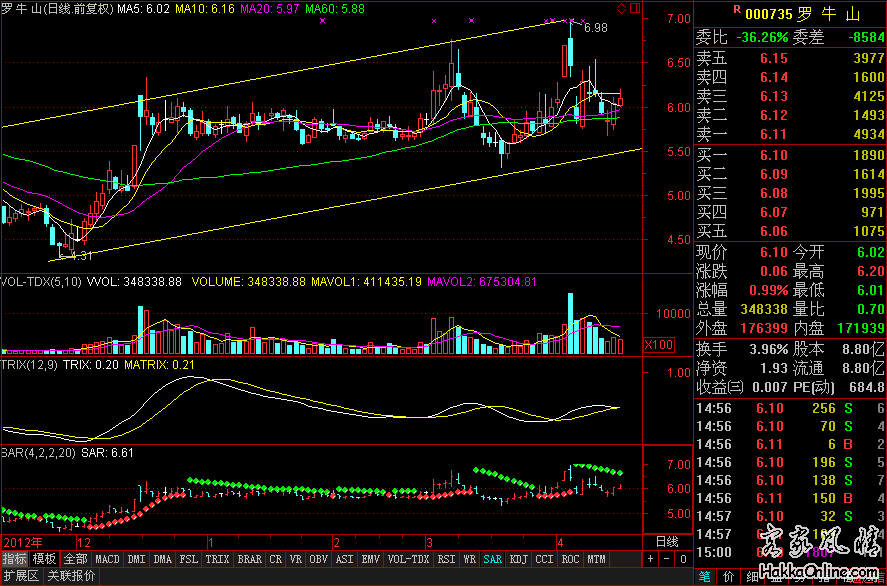Switch indicator to OBV
The image size is (887, 586).
[x=318, y=559]
